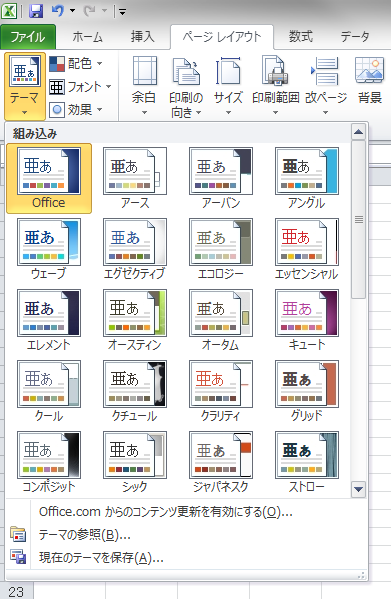The image size is (391, 599).
Task: Expand the サイズ paper size dropdown
Action: (x=228, y=86)
